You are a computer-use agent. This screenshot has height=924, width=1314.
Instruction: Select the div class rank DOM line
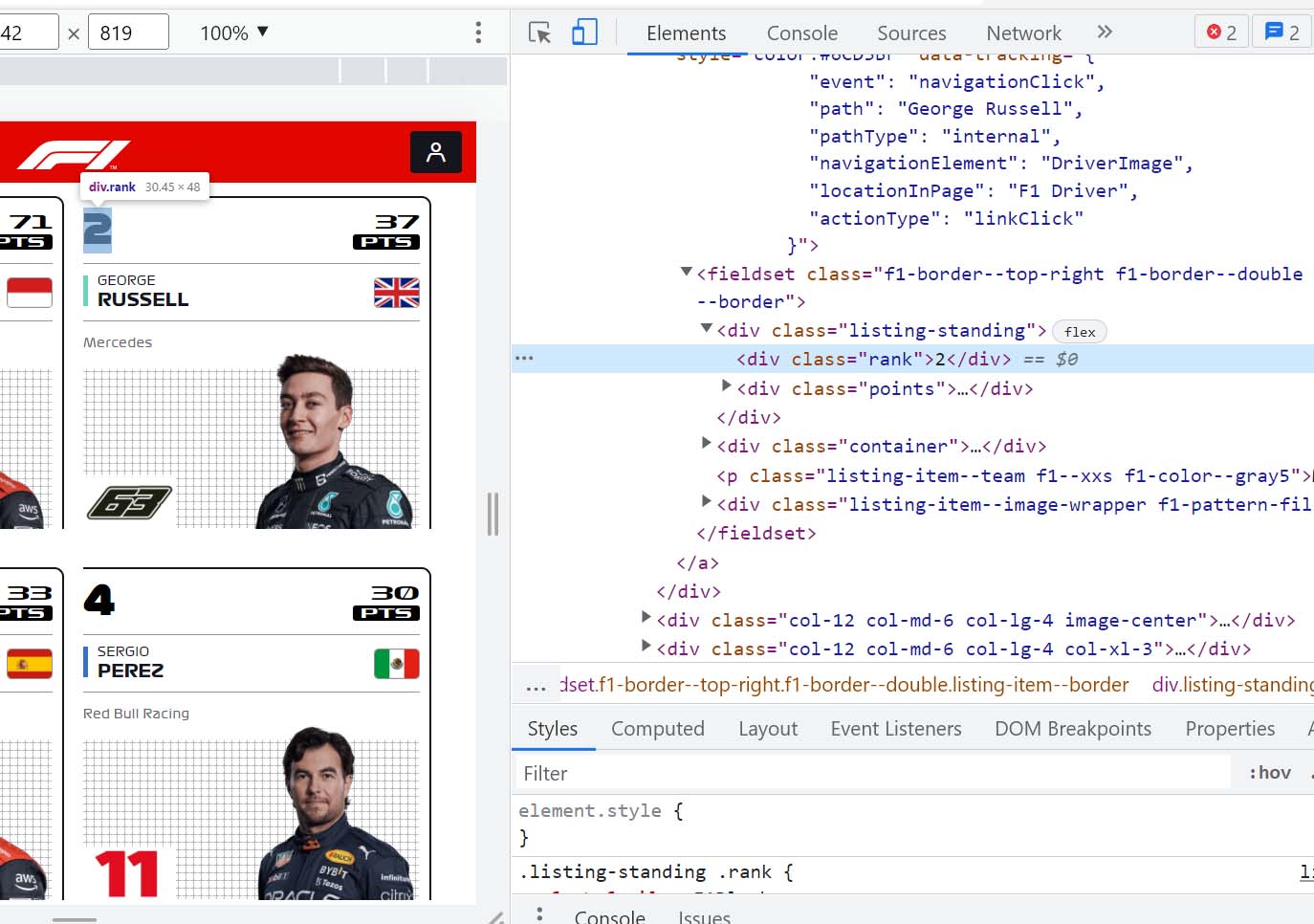pos(912,359)
